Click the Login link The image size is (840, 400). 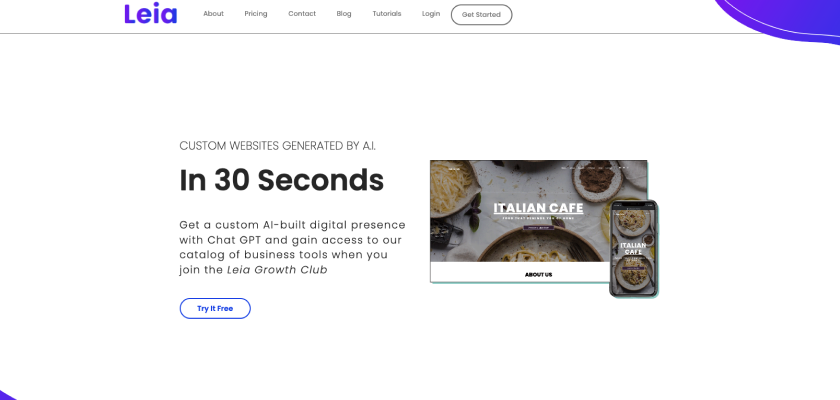point(431,14)
